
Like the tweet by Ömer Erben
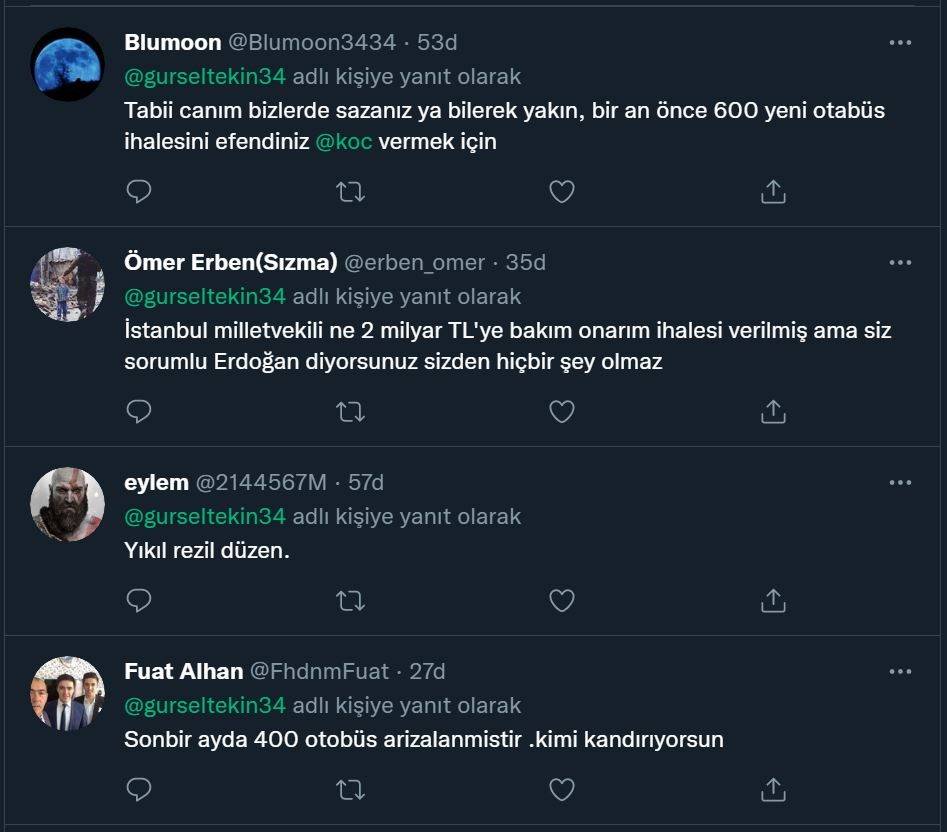[562, 411]
